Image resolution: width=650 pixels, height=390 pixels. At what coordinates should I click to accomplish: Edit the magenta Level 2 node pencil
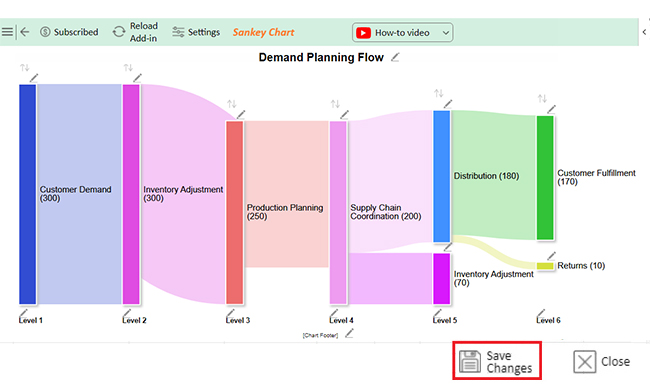coord(138,78)
